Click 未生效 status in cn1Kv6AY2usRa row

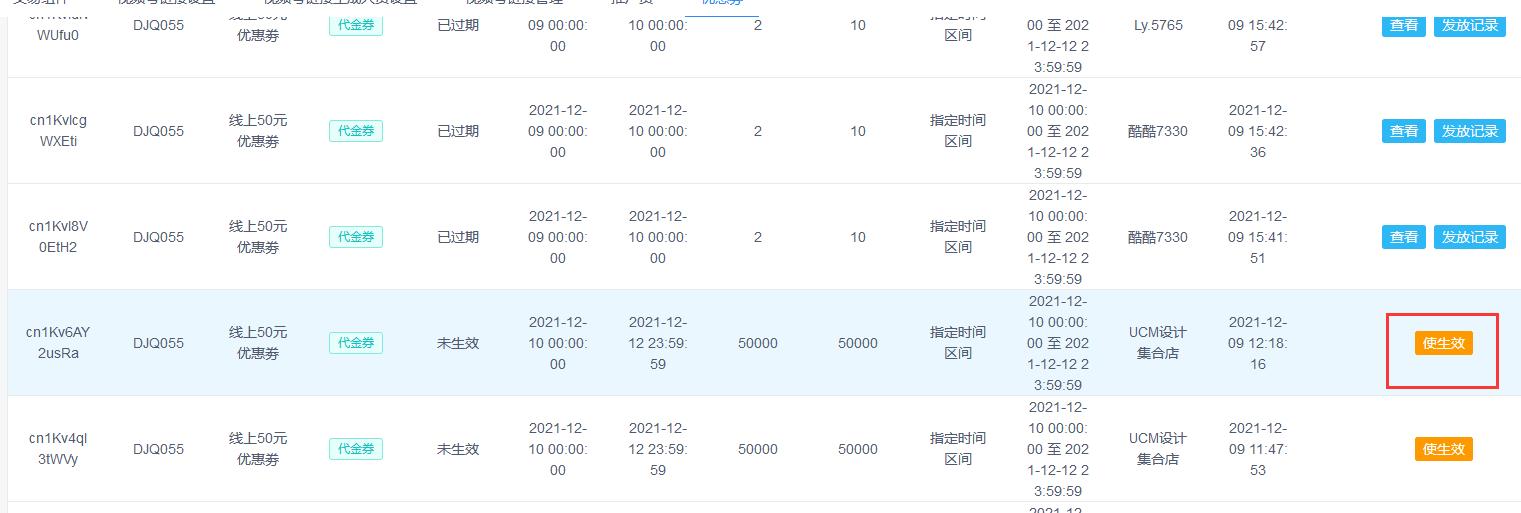[x=458, y=343]
